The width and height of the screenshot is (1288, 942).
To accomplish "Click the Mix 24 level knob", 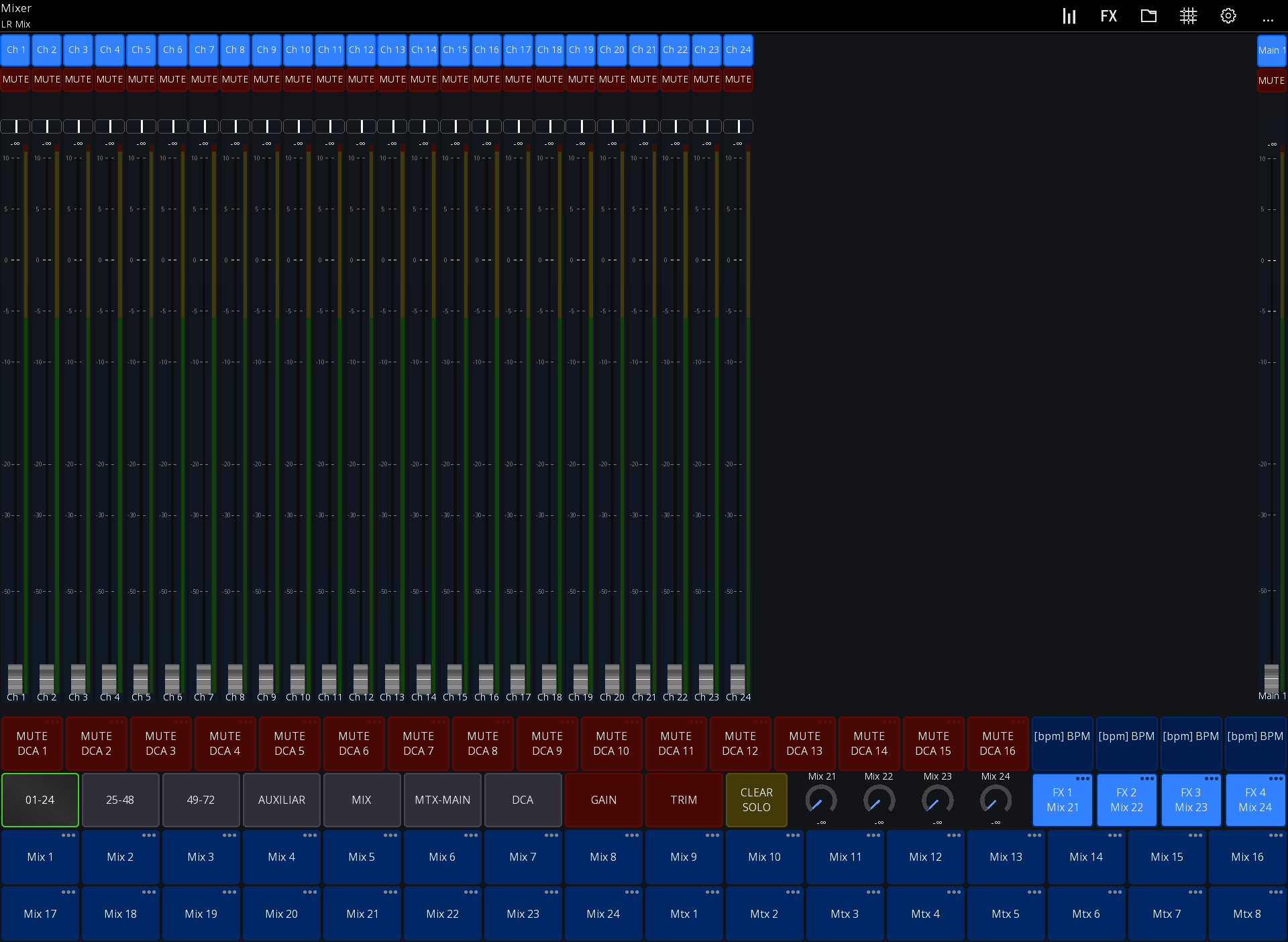I will point(996,800).
